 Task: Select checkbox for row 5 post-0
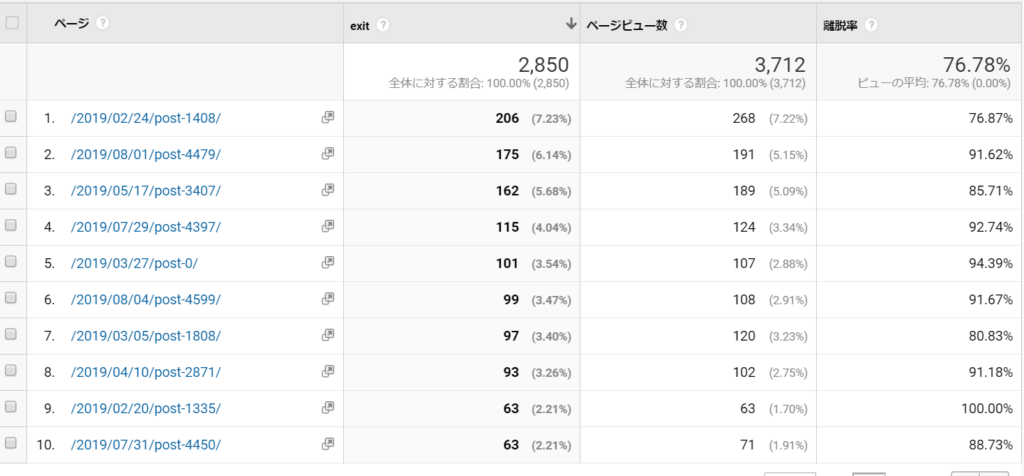pos(12,262)
